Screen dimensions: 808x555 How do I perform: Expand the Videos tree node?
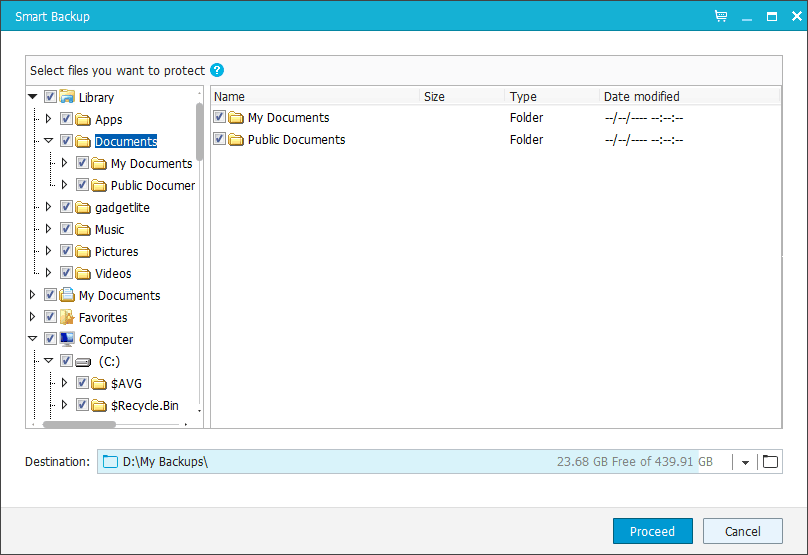point(48,273)
